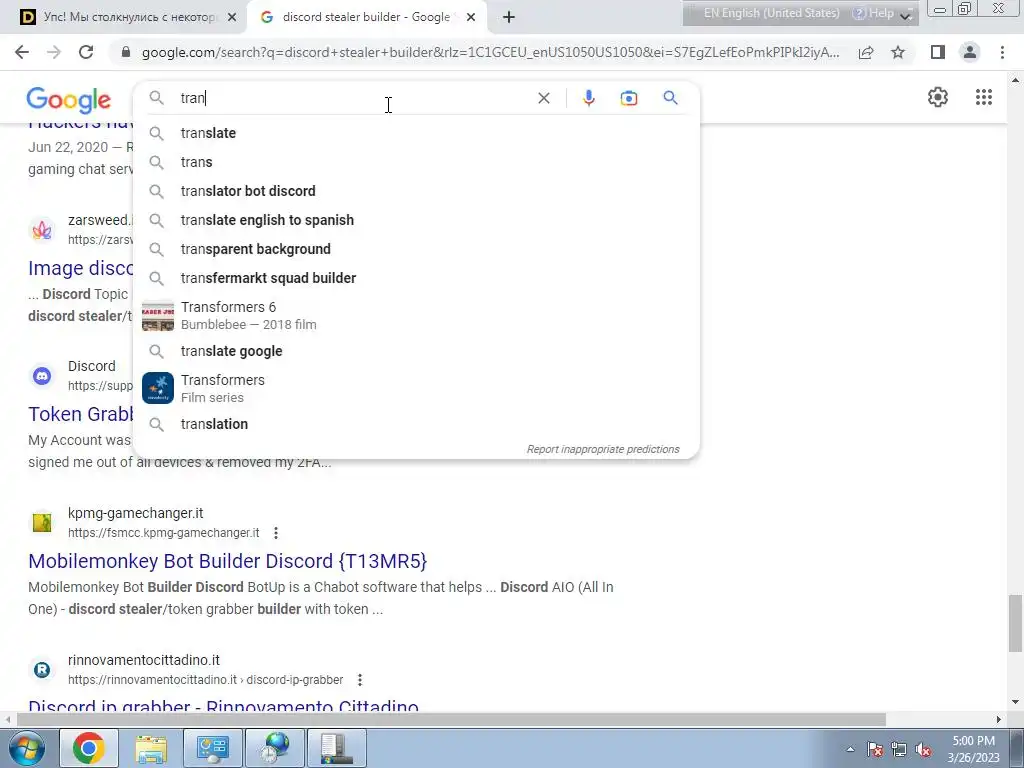Click the Transformers film series thumbnail
Image resolution: width=1024 pixels, height=768 pixels.
point(158,388)
